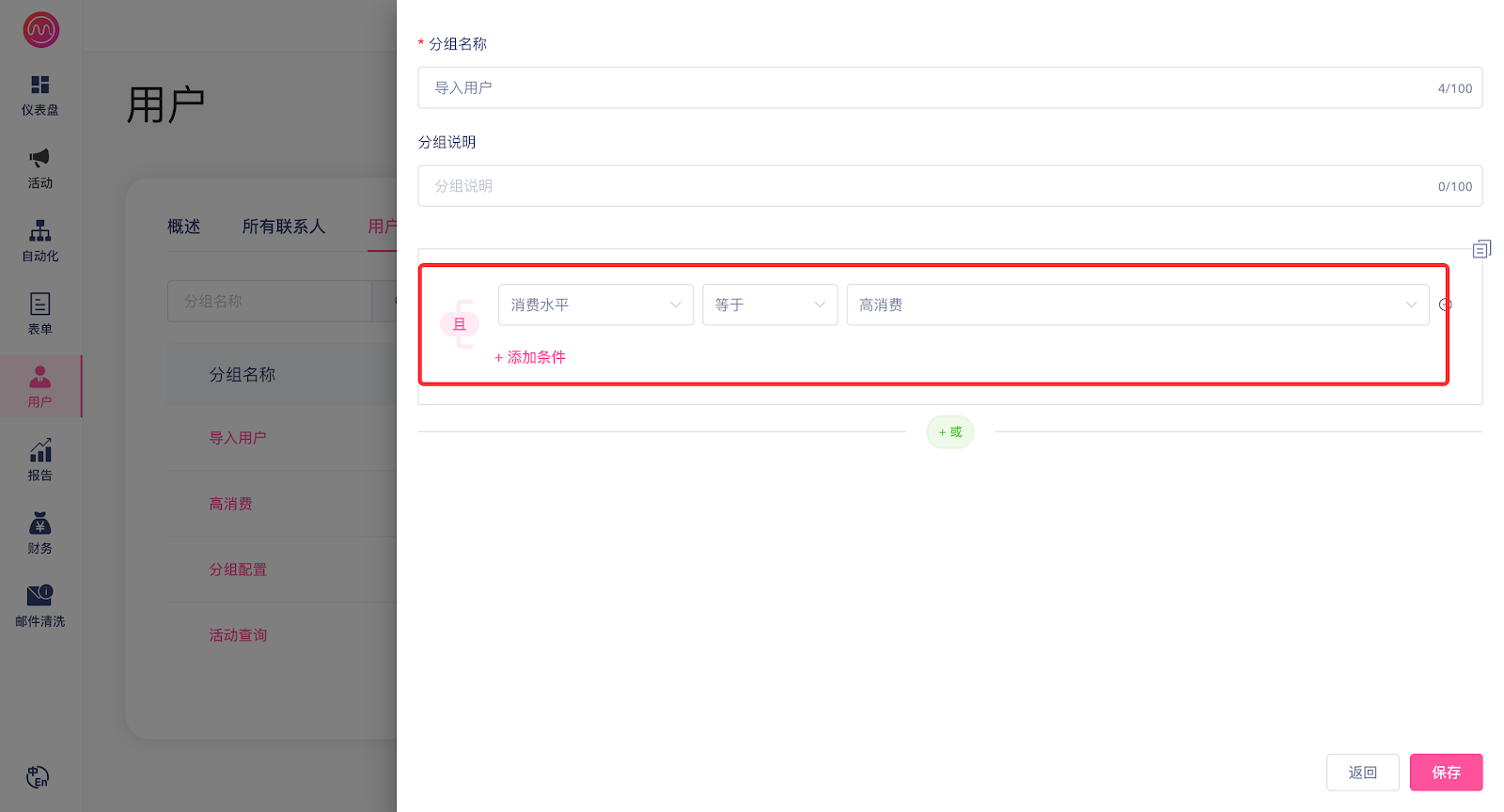Click the 返回 back button
1504x812 pixels.
pos(1362,773)
